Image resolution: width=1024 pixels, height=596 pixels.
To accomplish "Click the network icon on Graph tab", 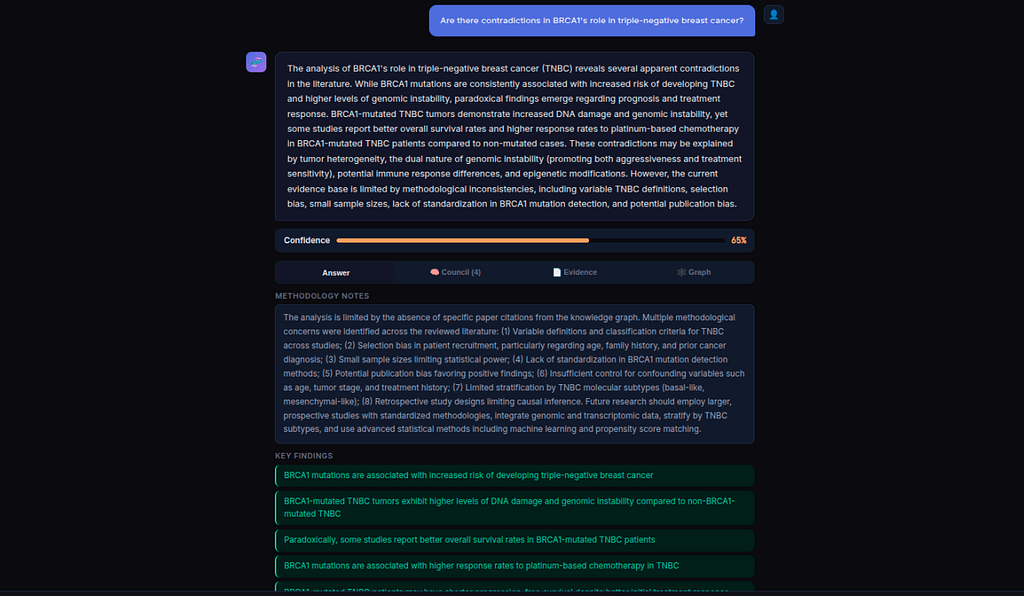I will (681, 272).
